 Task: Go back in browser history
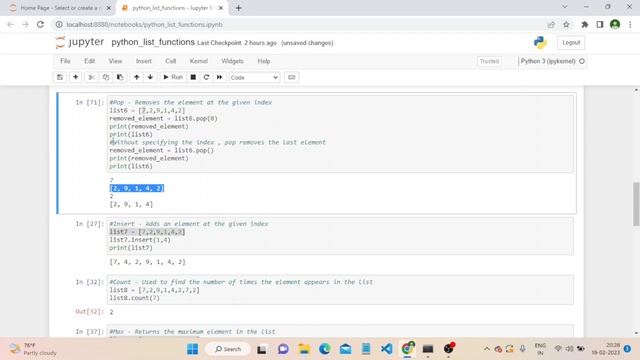[10, 24]
